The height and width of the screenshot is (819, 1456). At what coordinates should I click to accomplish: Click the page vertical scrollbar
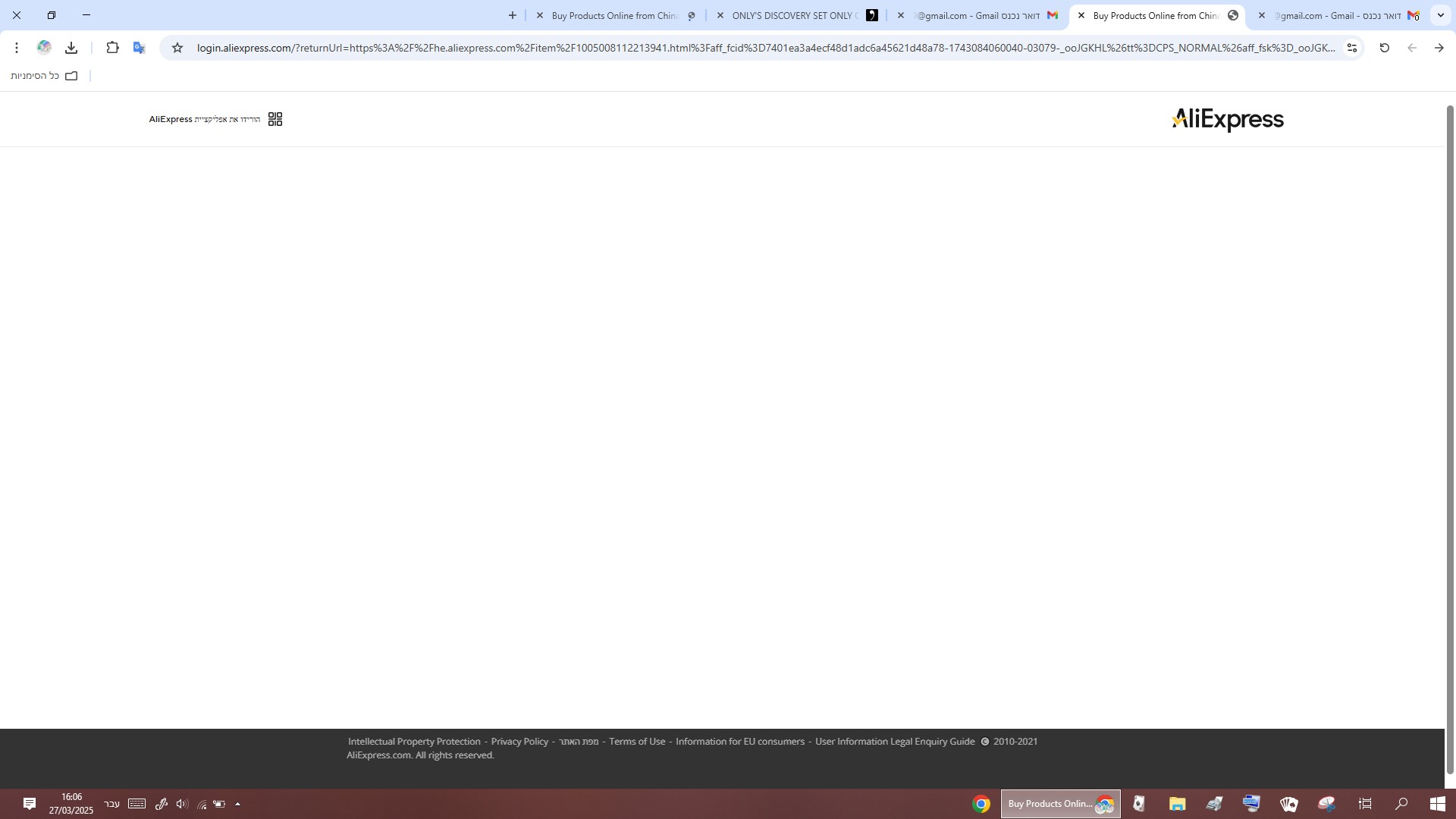(1450, 440)
